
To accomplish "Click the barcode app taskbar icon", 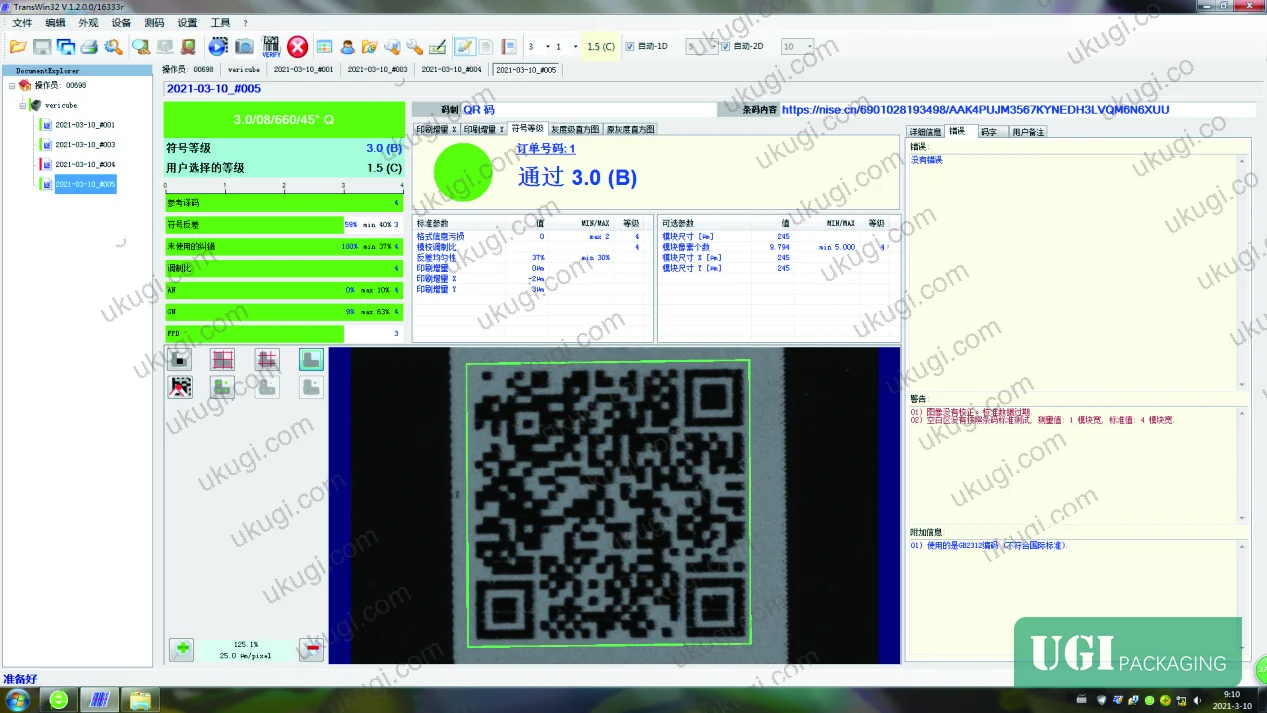I will coord(99,699).
